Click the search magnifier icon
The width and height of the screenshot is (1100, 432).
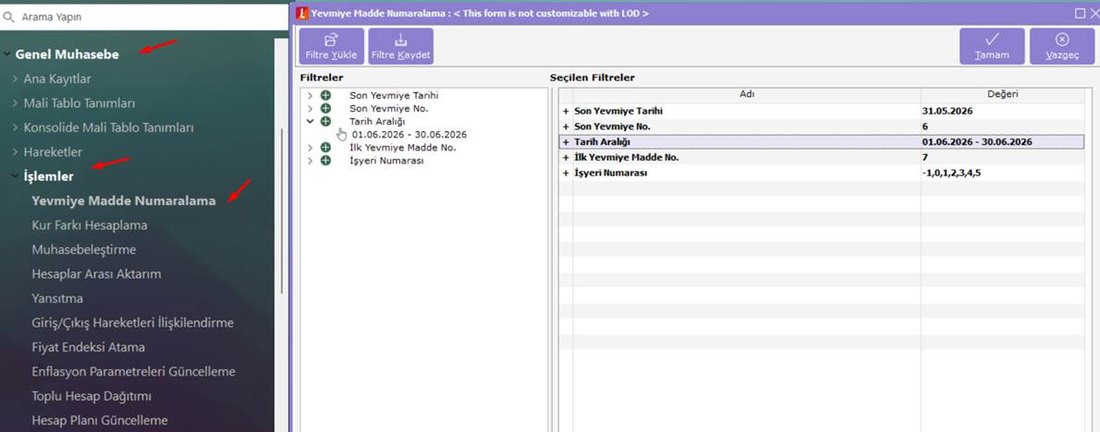8,17
